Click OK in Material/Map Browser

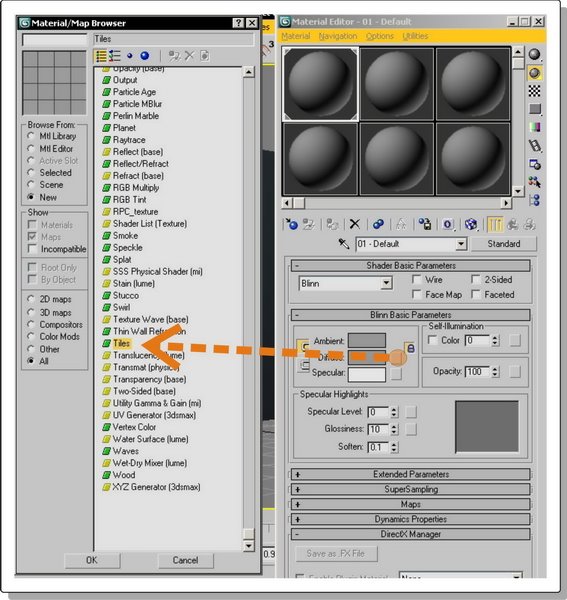[x=92, y=560]
